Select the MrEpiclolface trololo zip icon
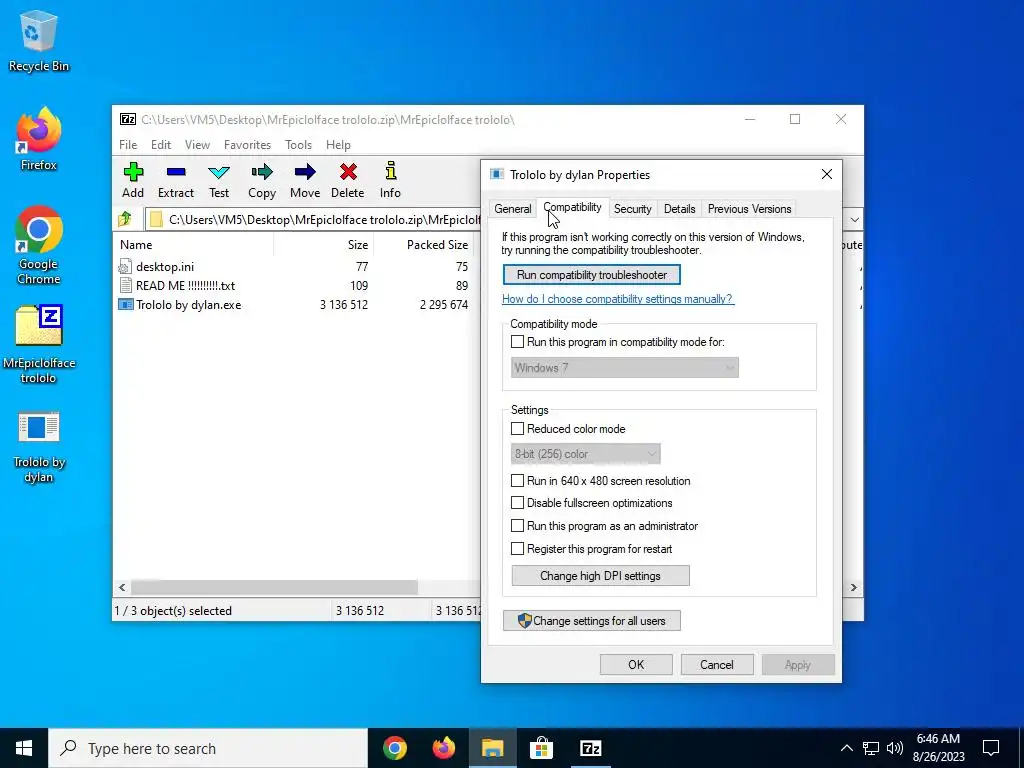The height and width of the screenshot is (768, 1024). click(x=39, y=344)
